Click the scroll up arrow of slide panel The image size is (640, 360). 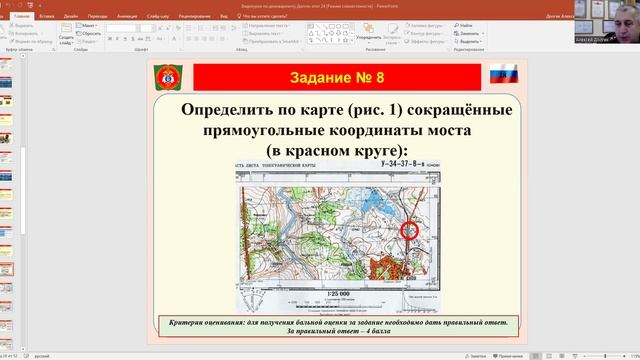point(23,56)
